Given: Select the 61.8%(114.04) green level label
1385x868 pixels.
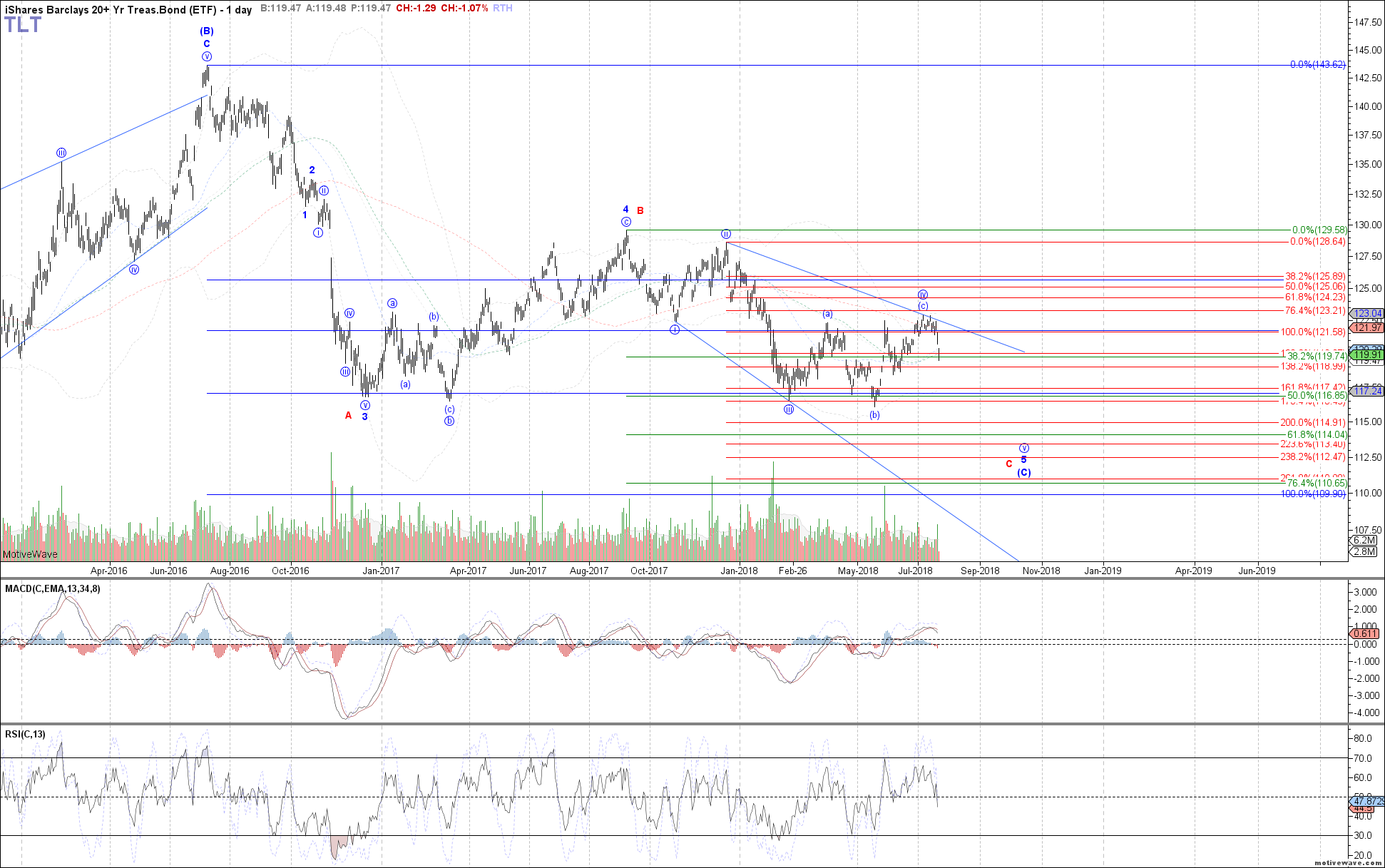Looking at the screenshot, I should tap(1317, 435).
